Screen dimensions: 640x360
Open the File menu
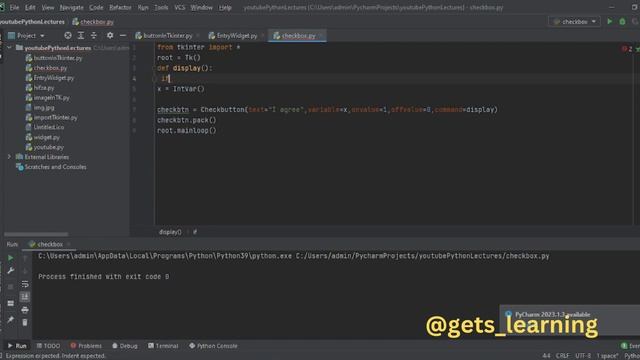[14, 7]
